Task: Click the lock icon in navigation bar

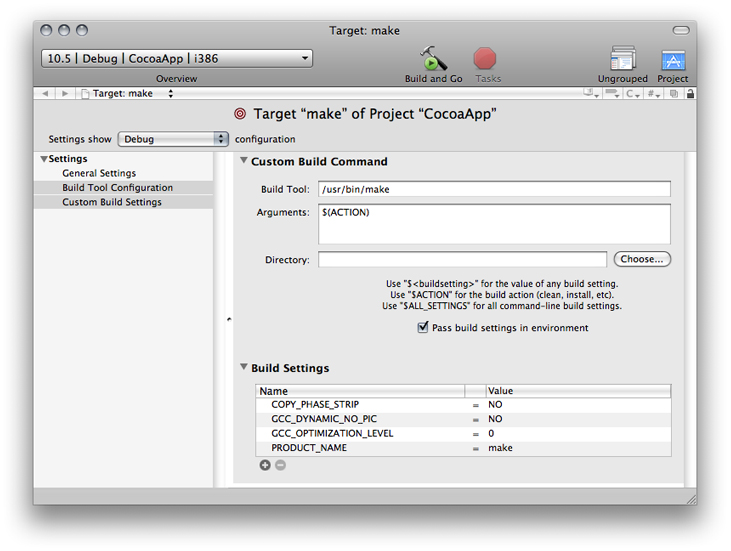Action: 690,94
